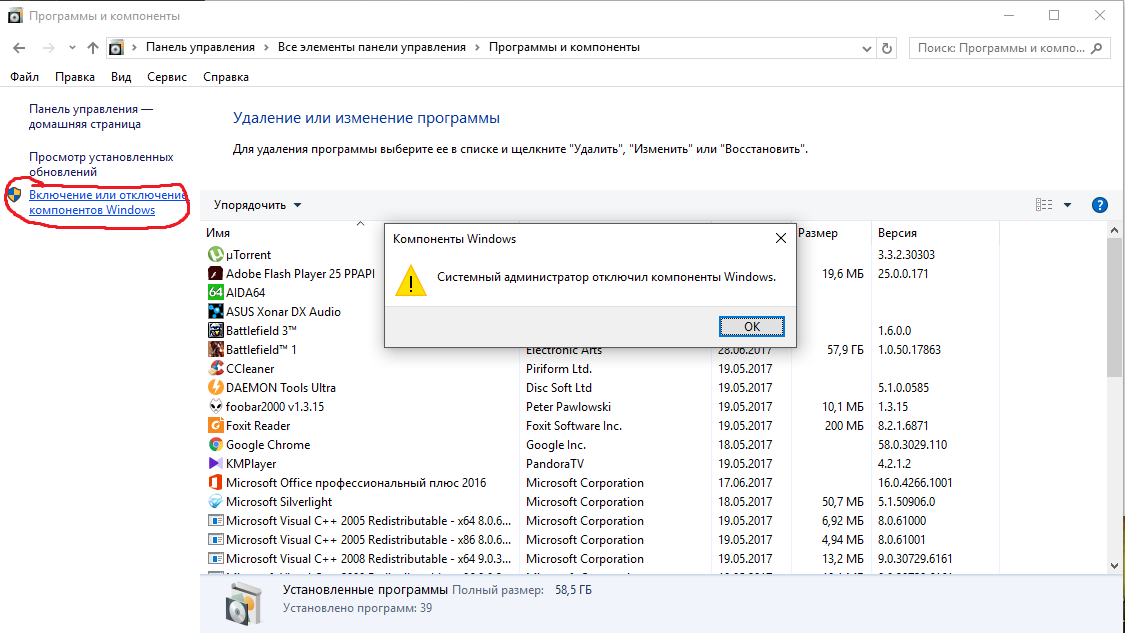Click the change view layout icon

click(x=1044, y=205)
